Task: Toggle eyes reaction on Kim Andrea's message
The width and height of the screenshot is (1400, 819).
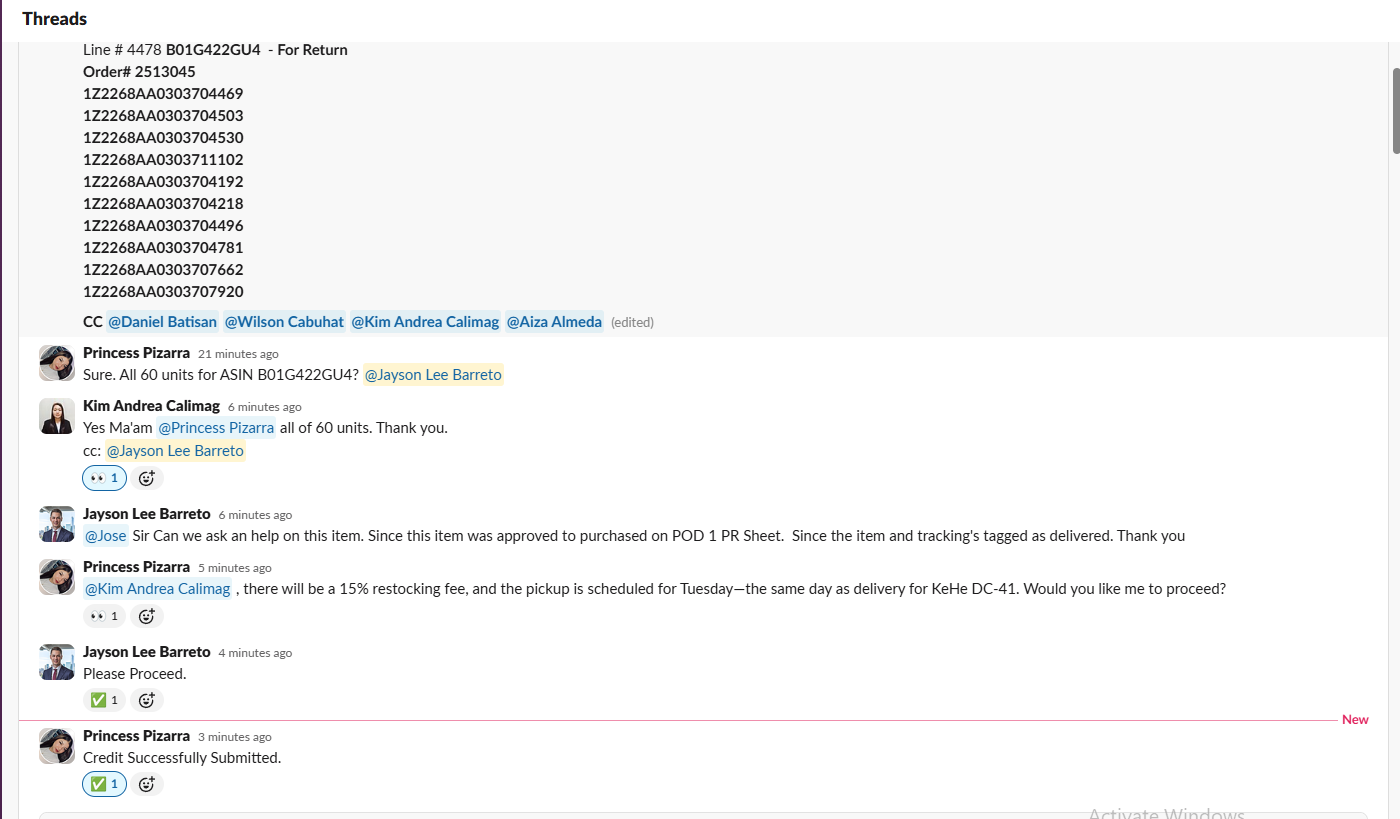Action: [x=104, y=478]
